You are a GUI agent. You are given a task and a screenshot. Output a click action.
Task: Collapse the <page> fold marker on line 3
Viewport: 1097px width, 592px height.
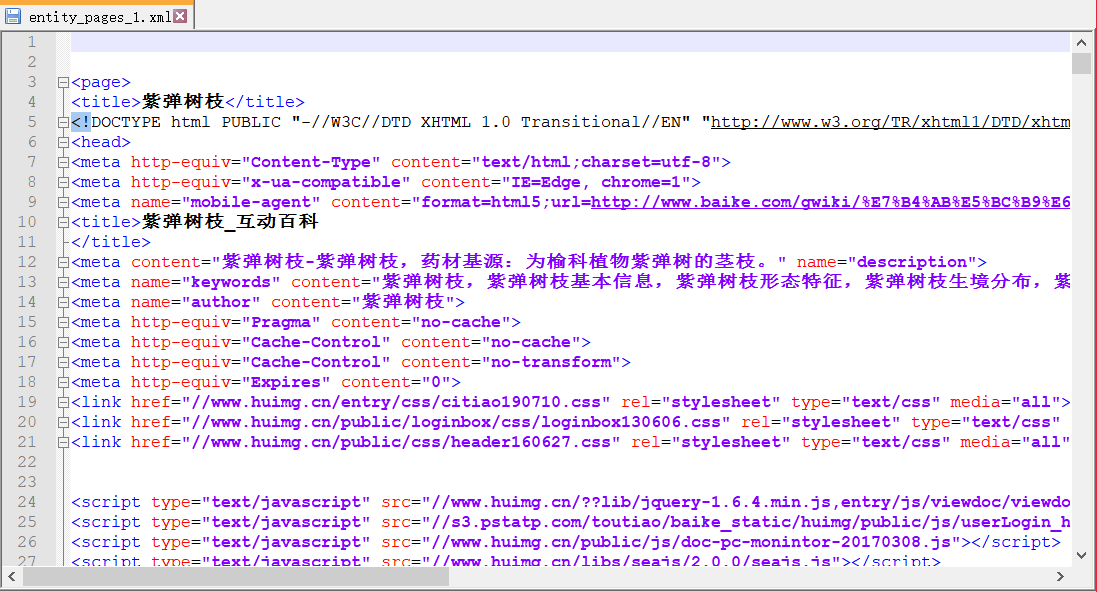point(63,83)
